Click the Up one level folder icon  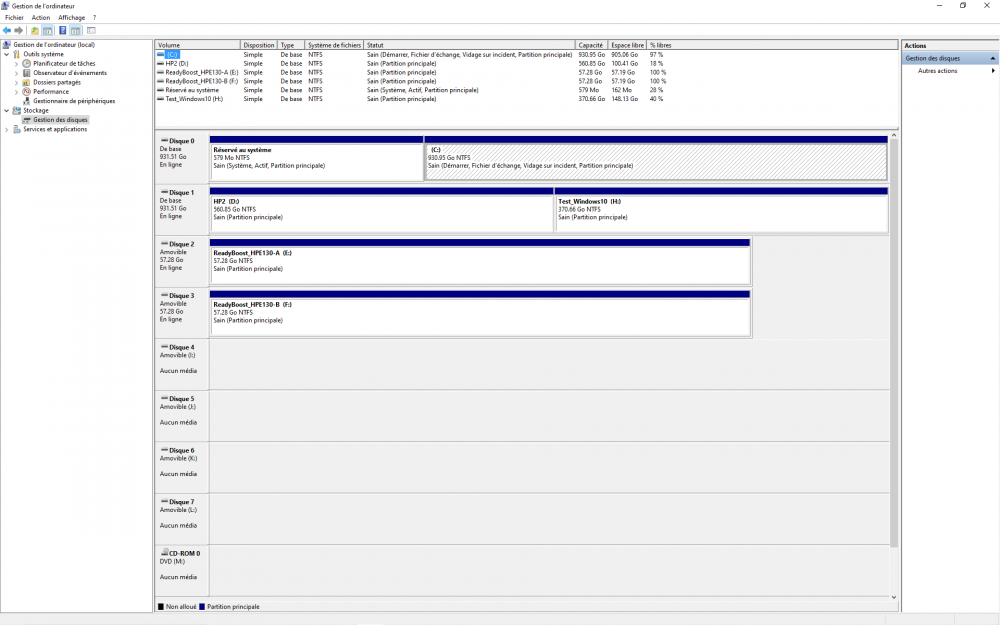click(x=35, y=30)
